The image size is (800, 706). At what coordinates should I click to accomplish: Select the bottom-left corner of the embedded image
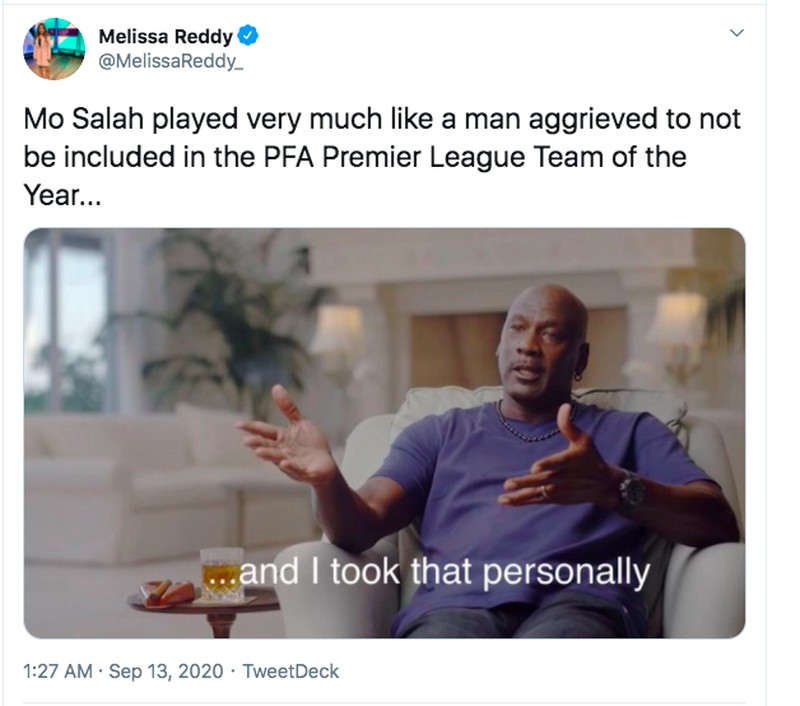point(45,615)
